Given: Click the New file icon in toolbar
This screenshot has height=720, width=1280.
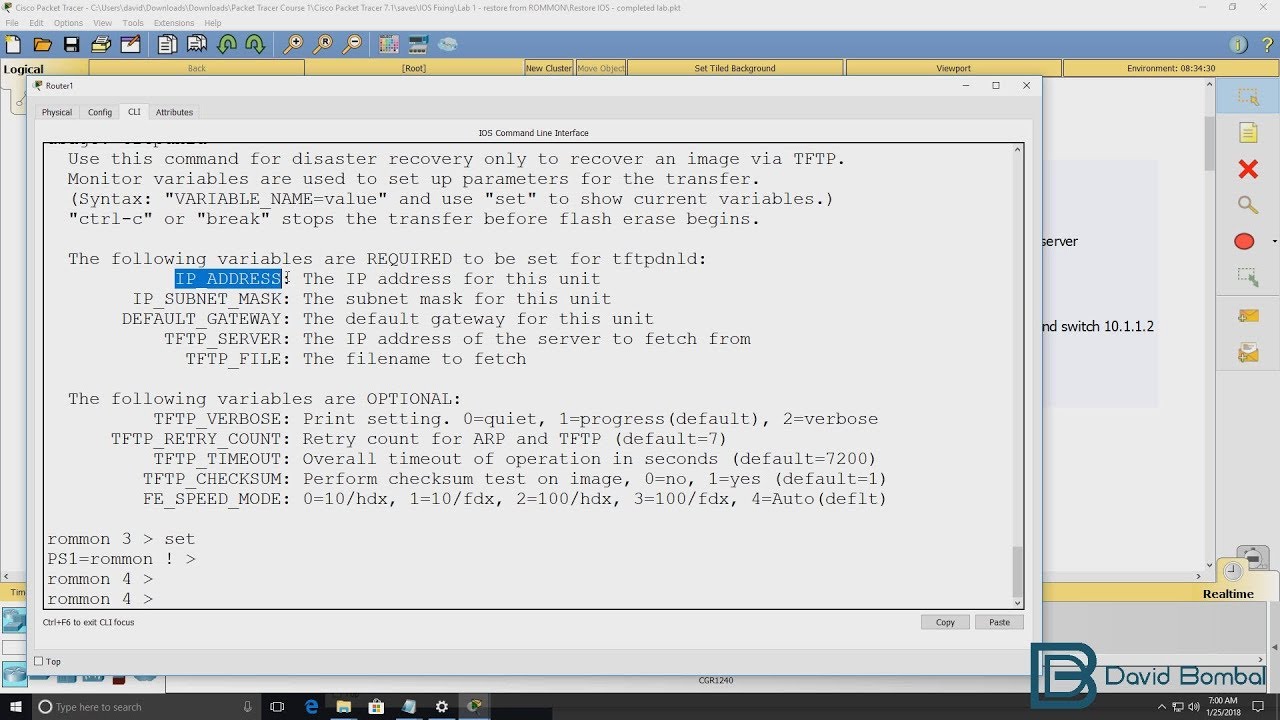Looking at the screenshot, I should point(13,44).
